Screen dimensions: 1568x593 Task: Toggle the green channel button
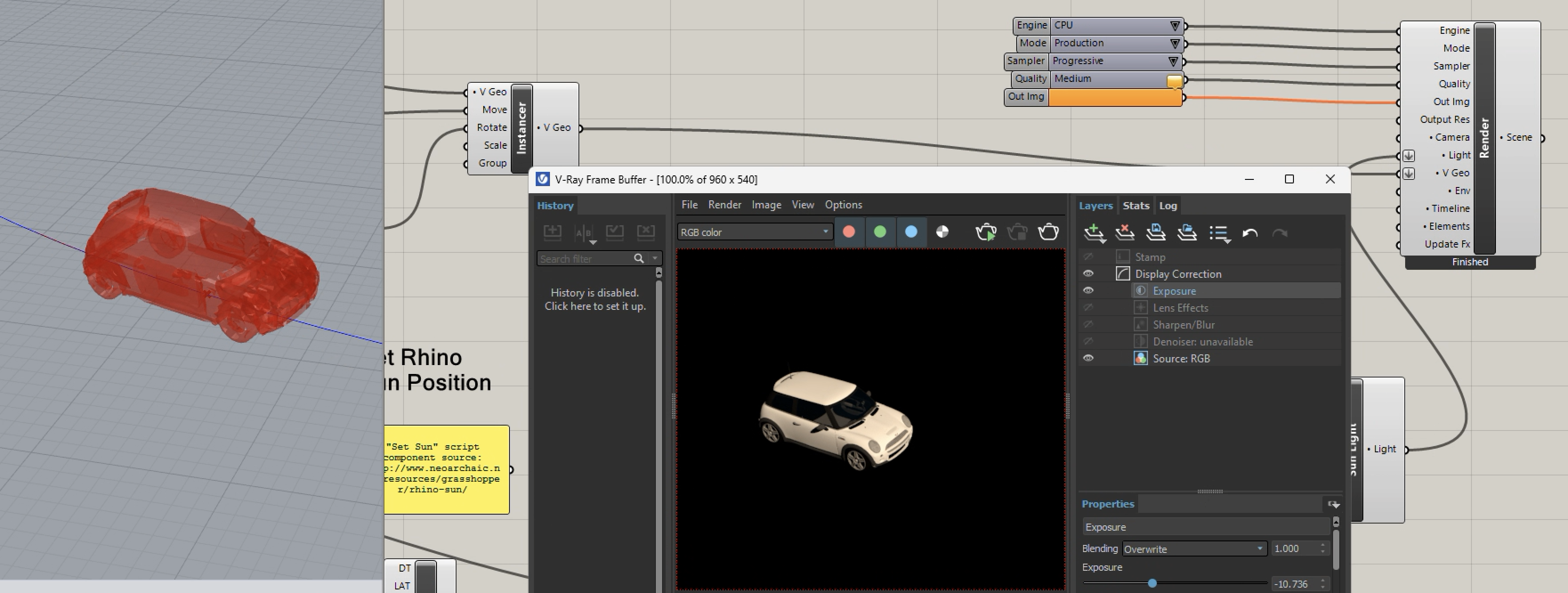[x=880, y=232]
